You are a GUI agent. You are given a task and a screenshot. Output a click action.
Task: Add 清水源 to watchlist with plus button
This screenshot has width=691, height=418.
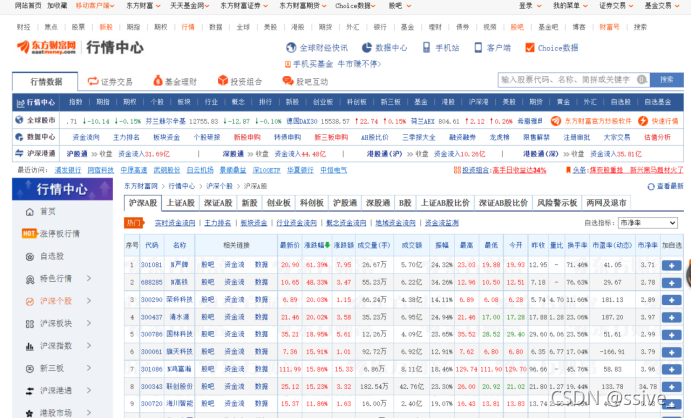pyautogui.click(x=672, y=318)
